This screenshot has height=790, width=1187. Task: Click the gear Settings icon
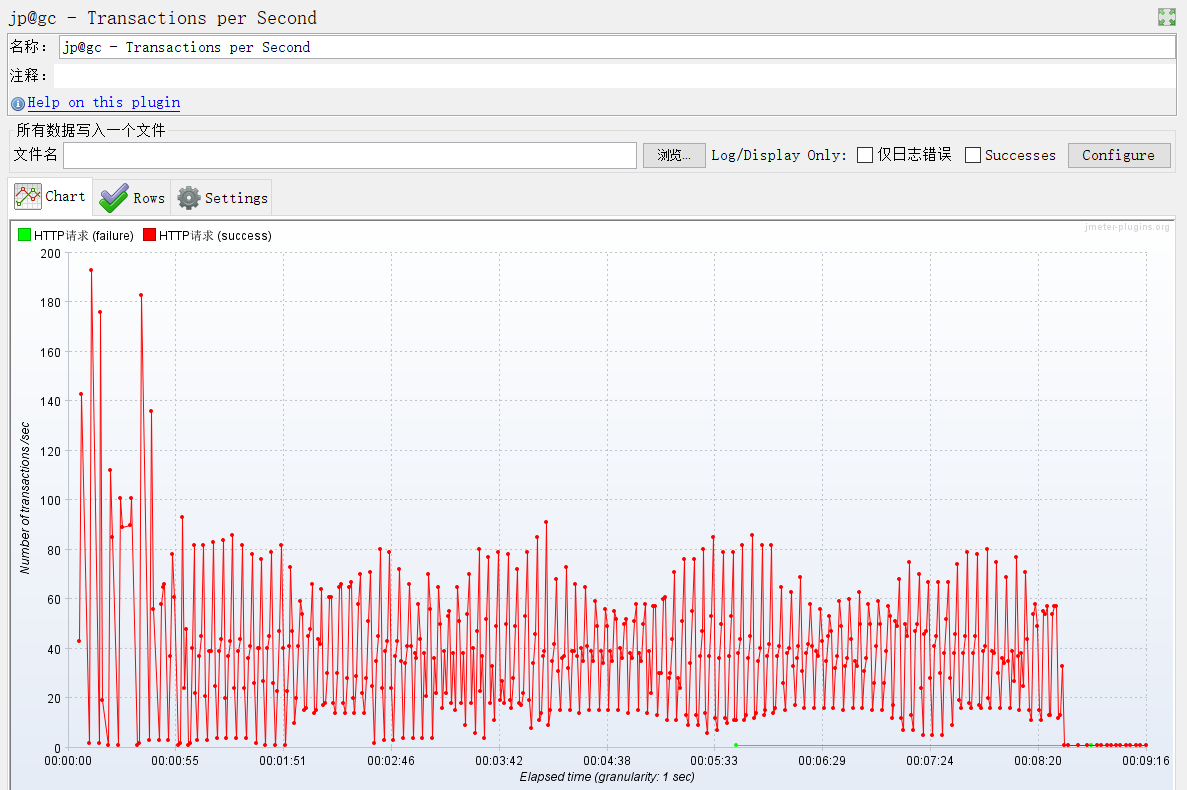(188, 198)
